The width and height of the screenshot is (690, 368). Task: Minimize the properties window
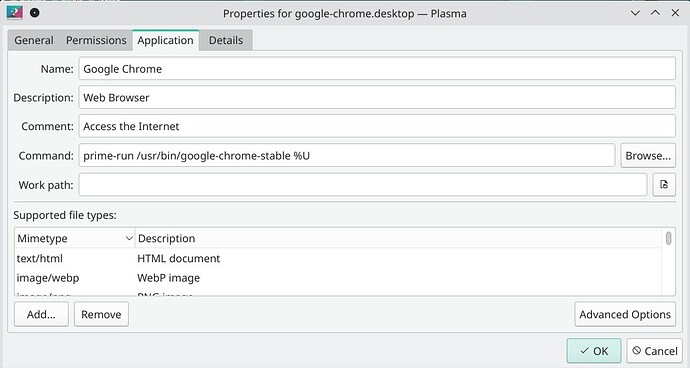[x=635, y=13]
